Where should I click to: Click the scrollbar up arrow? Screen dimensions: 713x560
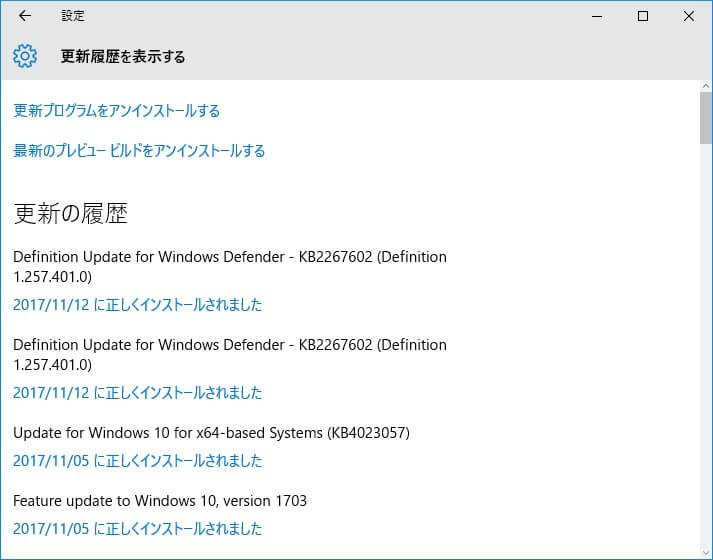point(706,86)
